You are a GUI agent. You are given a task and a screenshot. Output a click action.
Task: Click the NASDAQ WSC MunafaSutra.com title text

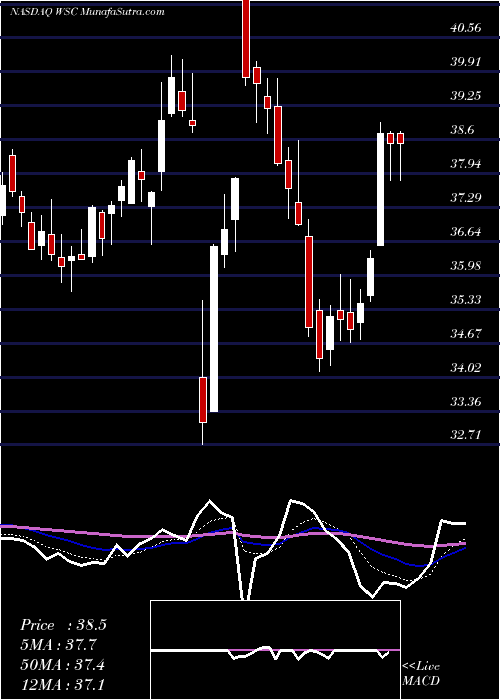pos(87,12)
